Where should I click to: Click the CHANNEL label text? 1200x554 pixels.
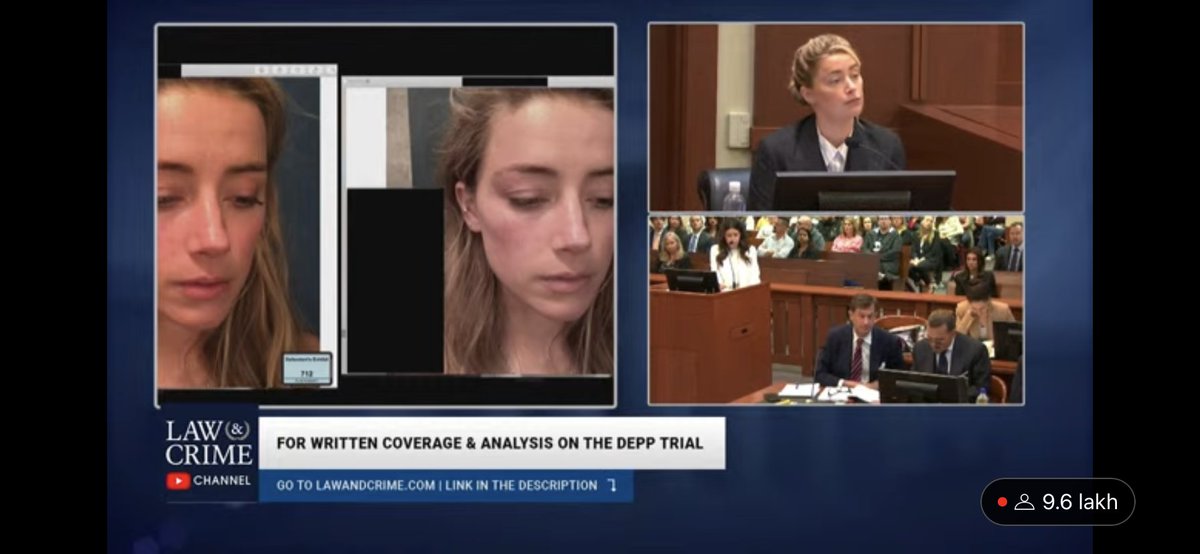(222, 481)
